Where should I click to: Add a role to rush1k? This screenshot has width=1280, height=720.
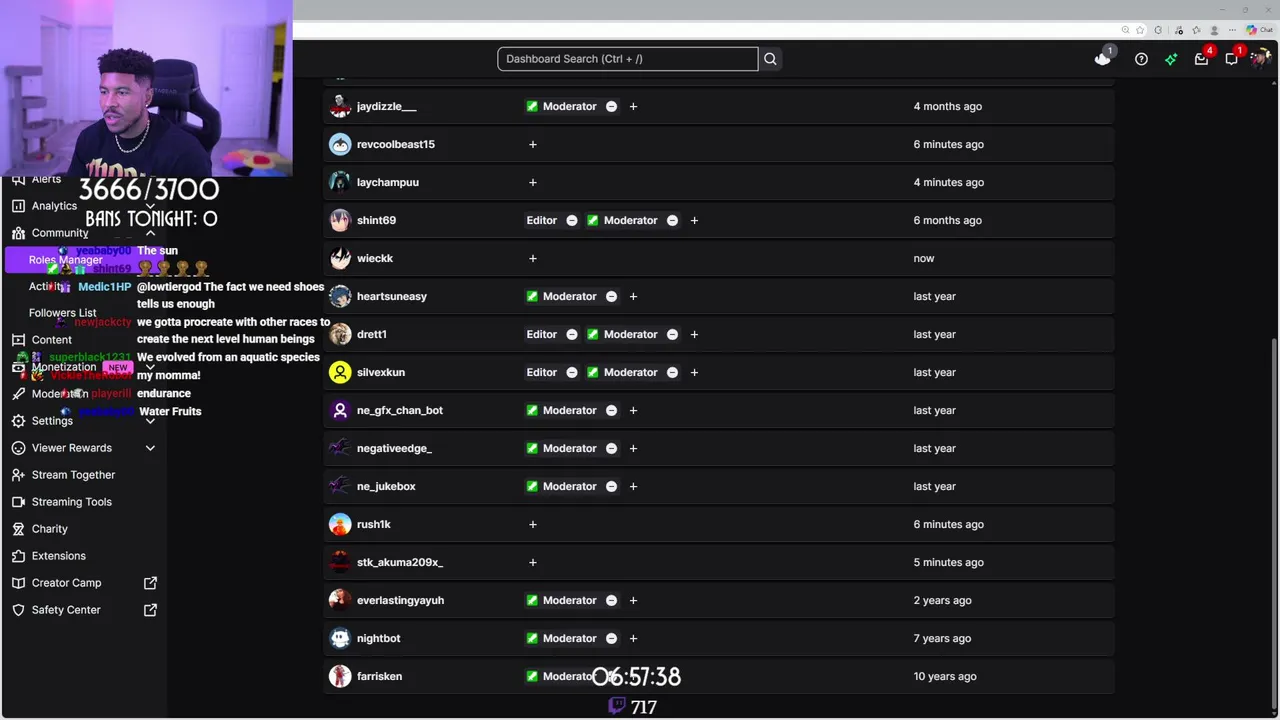533,524
